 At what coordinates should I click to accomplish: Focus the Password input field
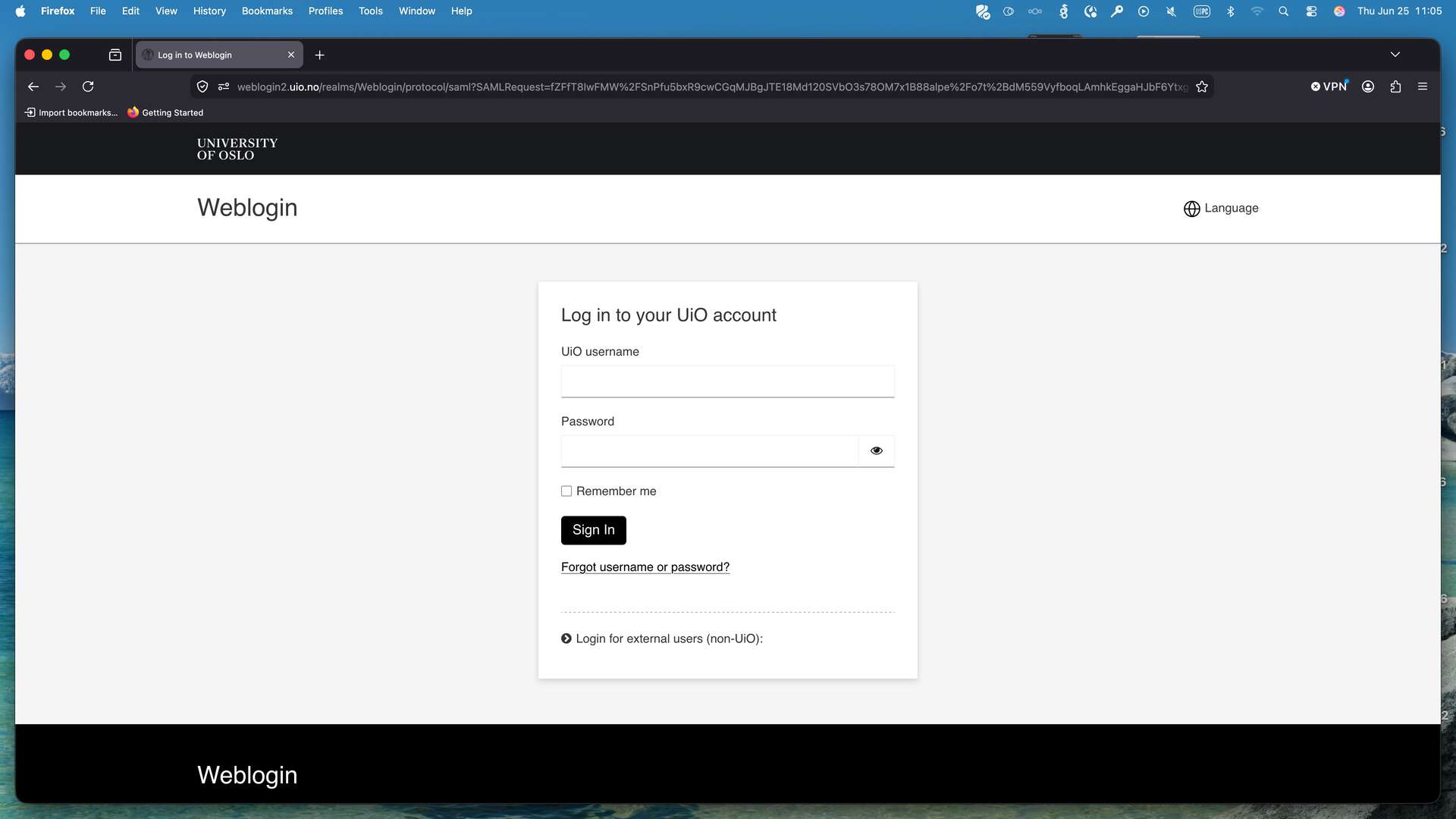pyautogui.click(x=710, y=451)
